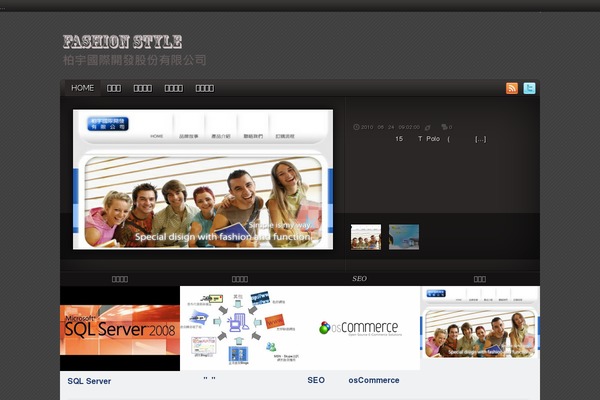Viewport: 600px width, 400px height.
Task: Open the Microsoft SQL Server 2008 image
Action: pyautogui.click(x=120, y=328)
